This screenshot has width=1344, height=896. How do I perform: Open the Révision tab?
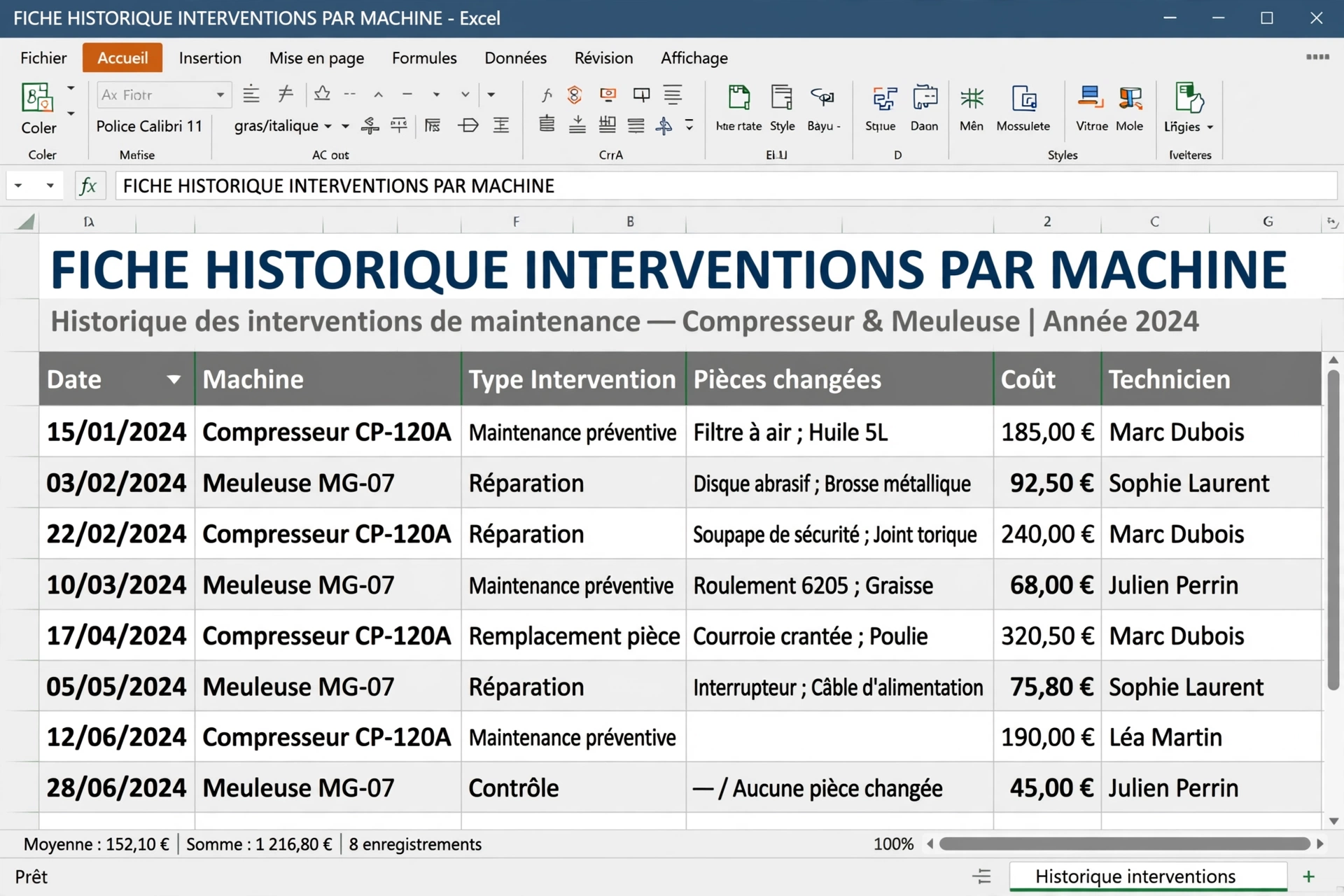[603, 58]
